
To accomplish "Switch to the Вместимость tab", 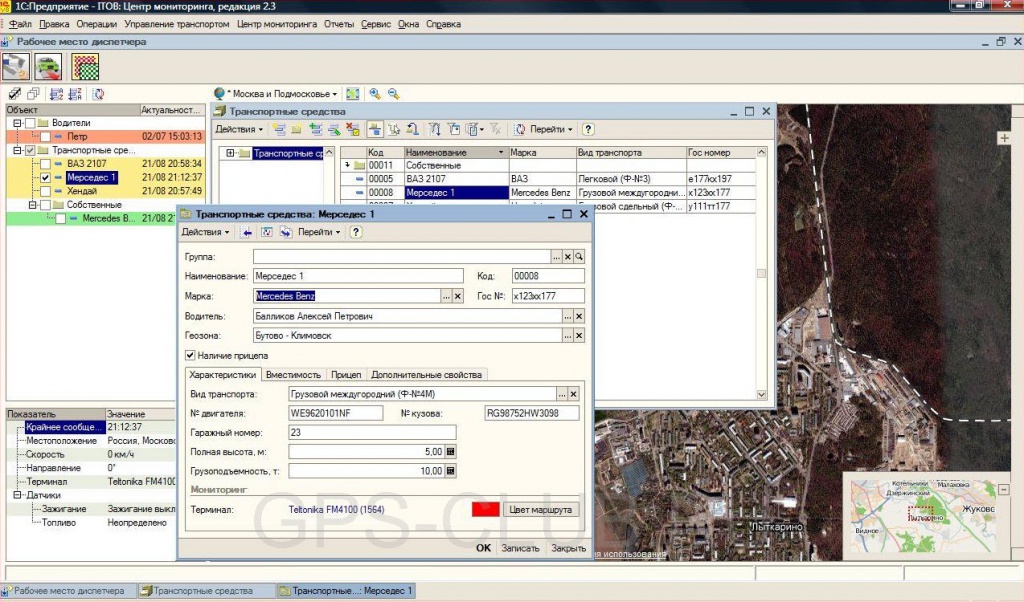I will tap(293, 375).
